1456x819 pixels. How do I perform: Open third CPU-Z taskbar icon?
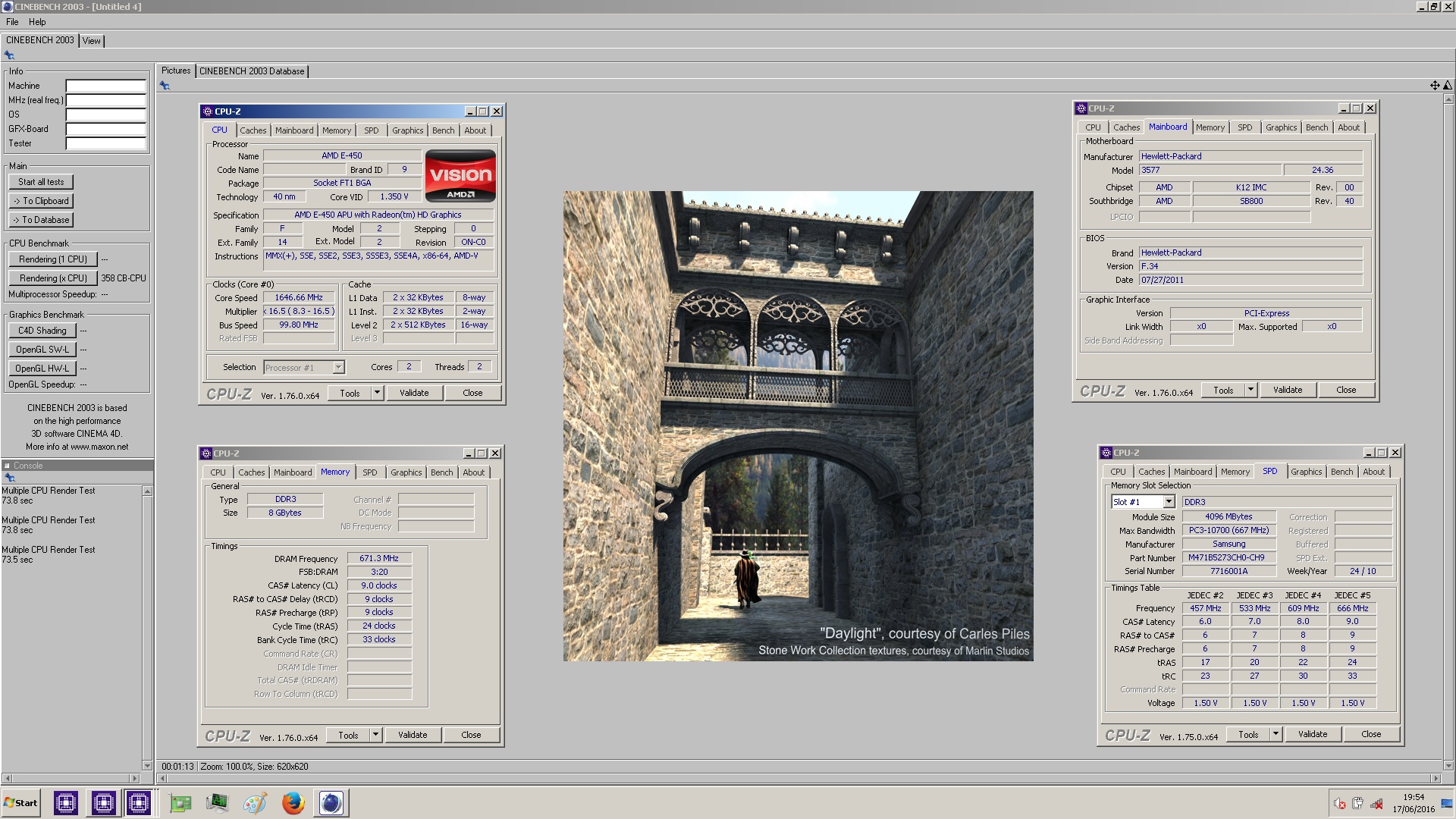tap(139, 803)
